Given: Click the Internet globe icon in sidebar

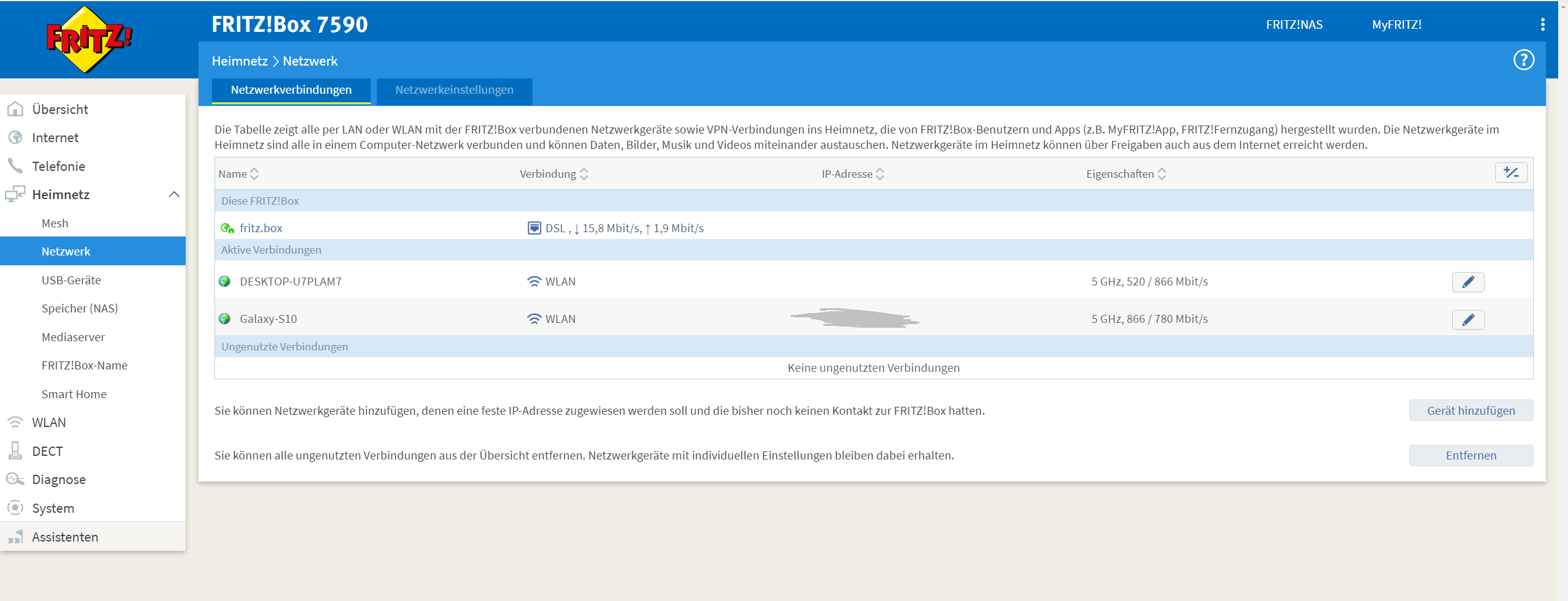Looking at the screenshot, I should point(15,137).
